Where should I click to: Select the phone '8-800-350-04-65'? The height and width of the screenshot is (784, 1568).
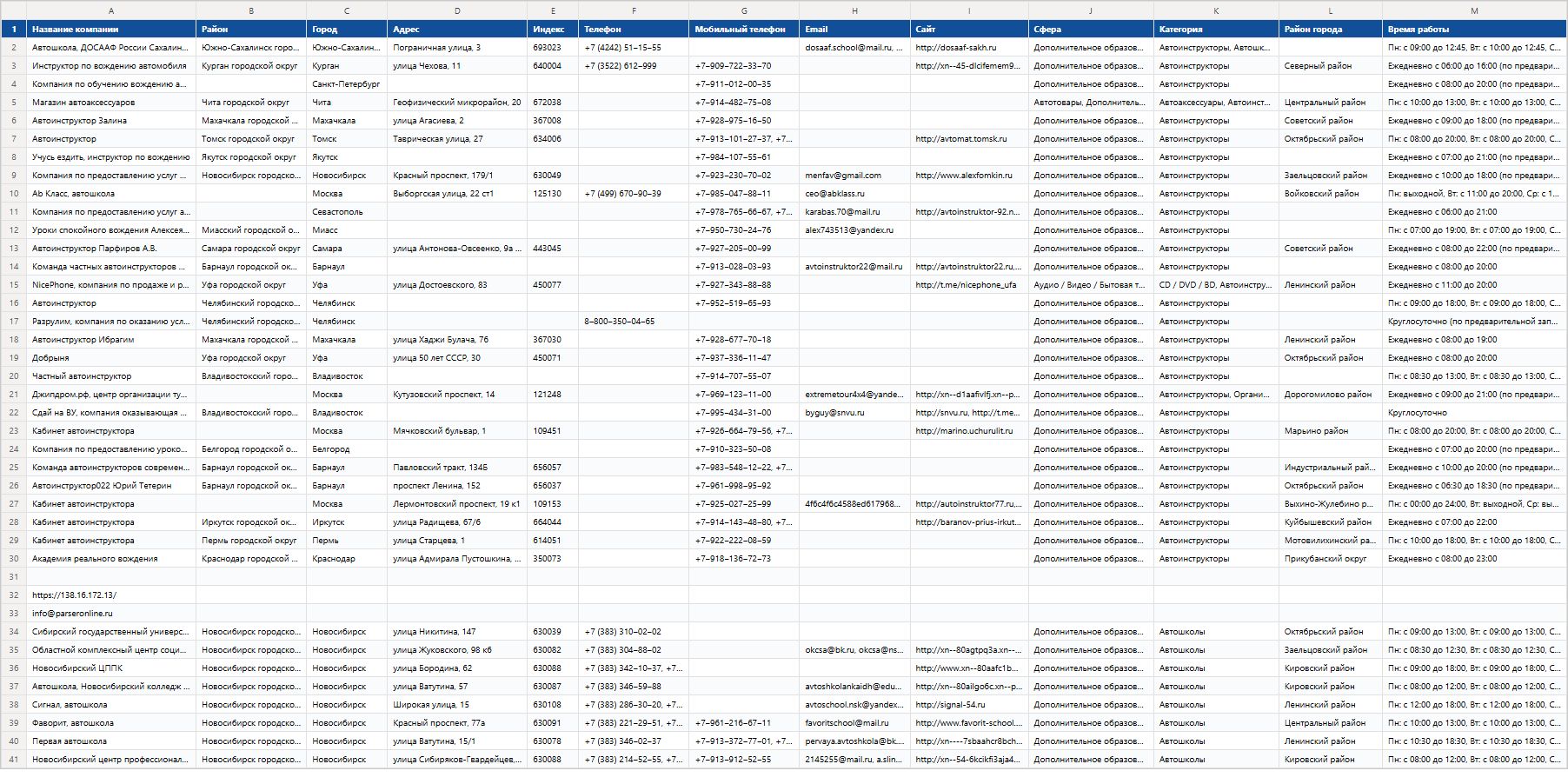pos(634,322)
